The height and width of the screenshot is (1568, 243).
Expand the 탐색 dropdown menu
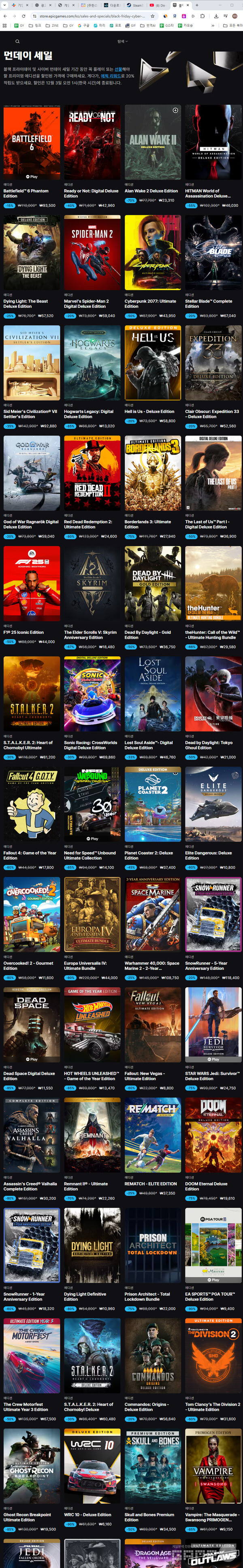pyautogui.click(x=122, y=41)
